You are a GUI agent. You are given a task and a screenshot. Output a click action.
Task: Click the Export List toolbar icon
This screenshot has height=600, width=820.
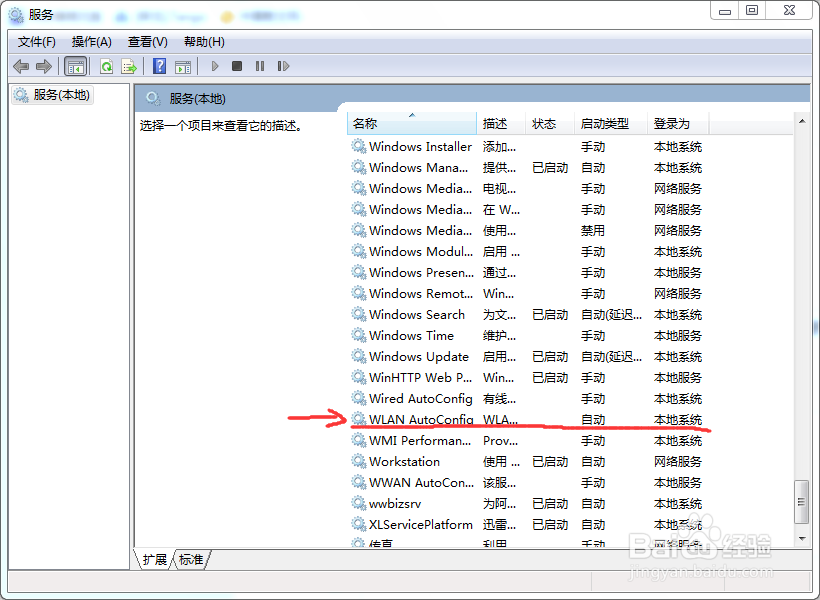pyautogui.click(x=129, y=66)
